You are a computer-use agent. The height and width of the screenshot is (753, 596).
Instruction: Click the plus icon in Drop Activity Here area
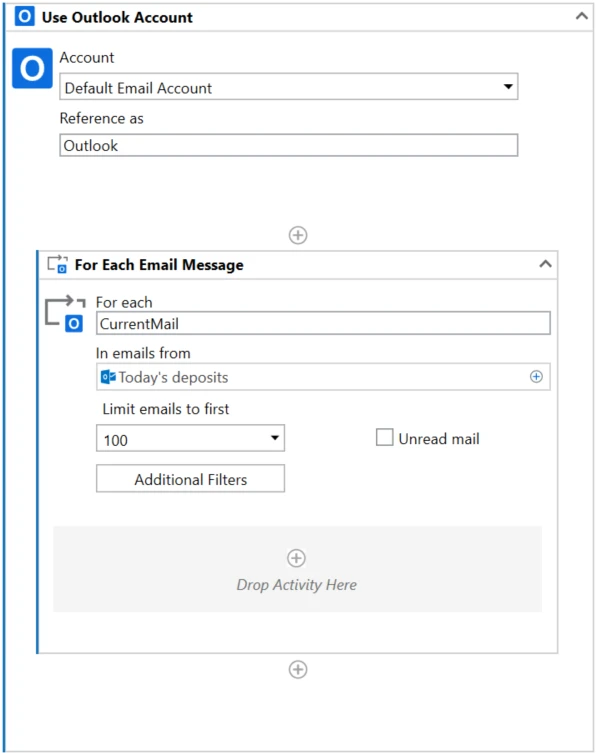296,558
